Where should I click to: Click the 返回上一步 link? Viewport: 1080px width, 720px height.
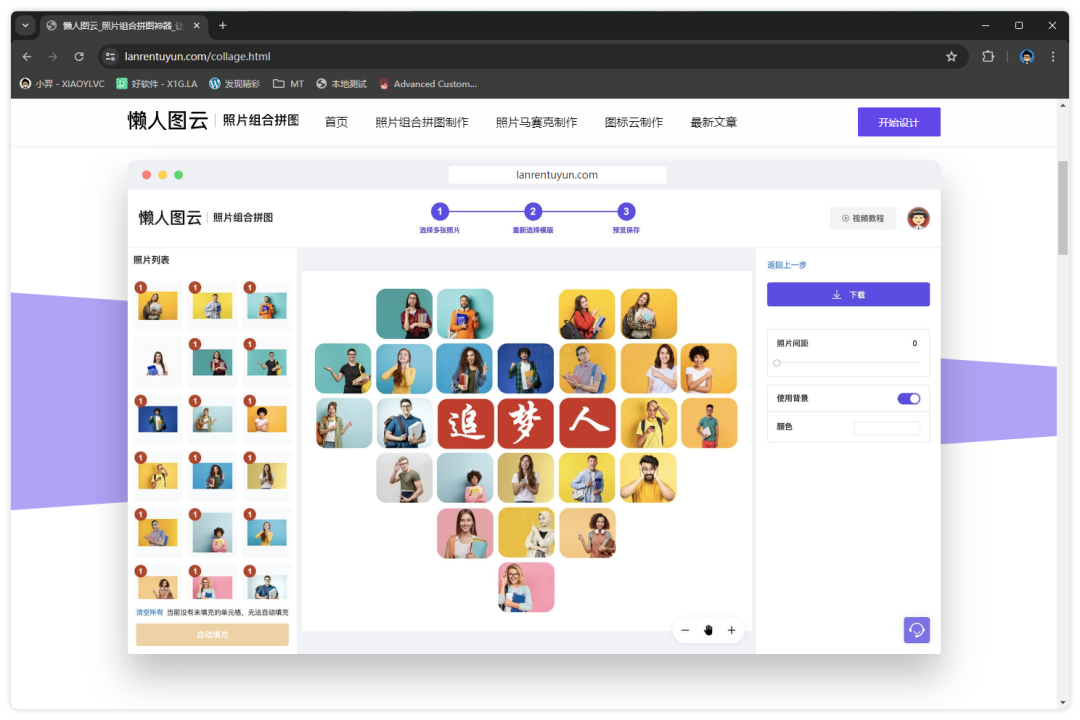point(787,265)
